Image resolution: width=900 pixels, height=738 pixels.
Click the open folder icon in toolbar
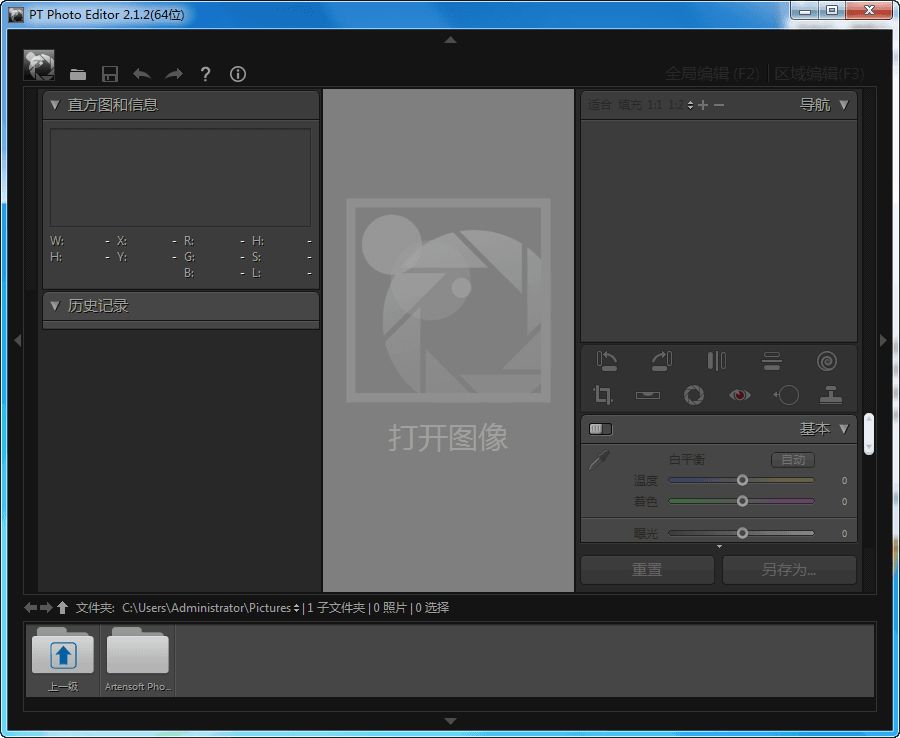(78, 74)
